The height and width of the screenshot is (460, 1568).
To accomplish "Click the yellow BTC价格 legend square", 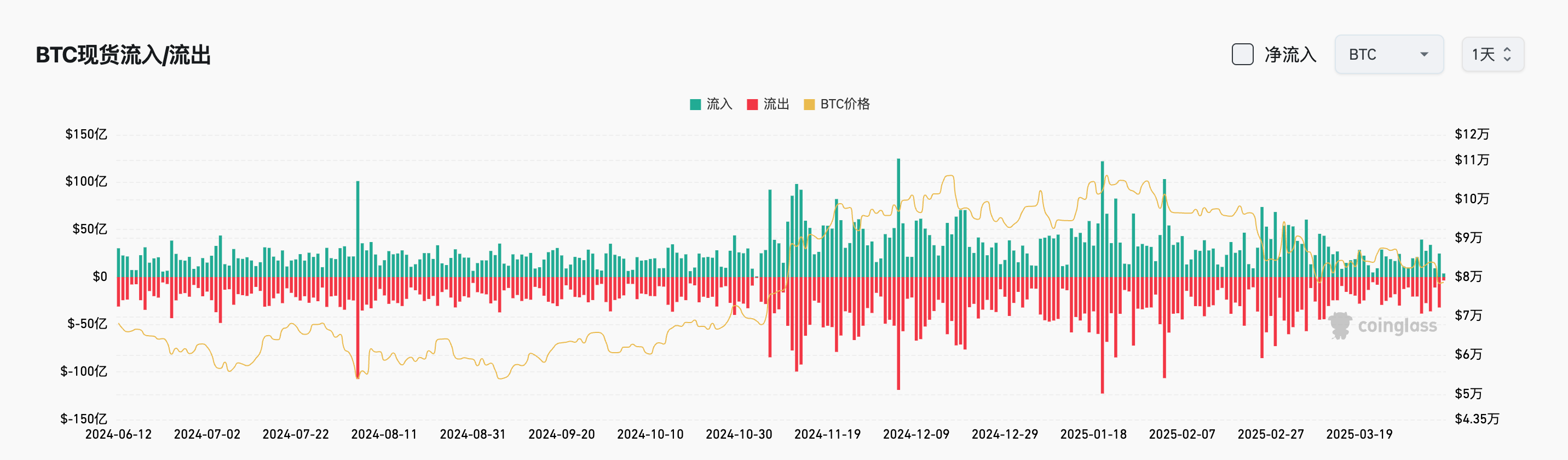I will pyautogui.click(x=809, y=104).
